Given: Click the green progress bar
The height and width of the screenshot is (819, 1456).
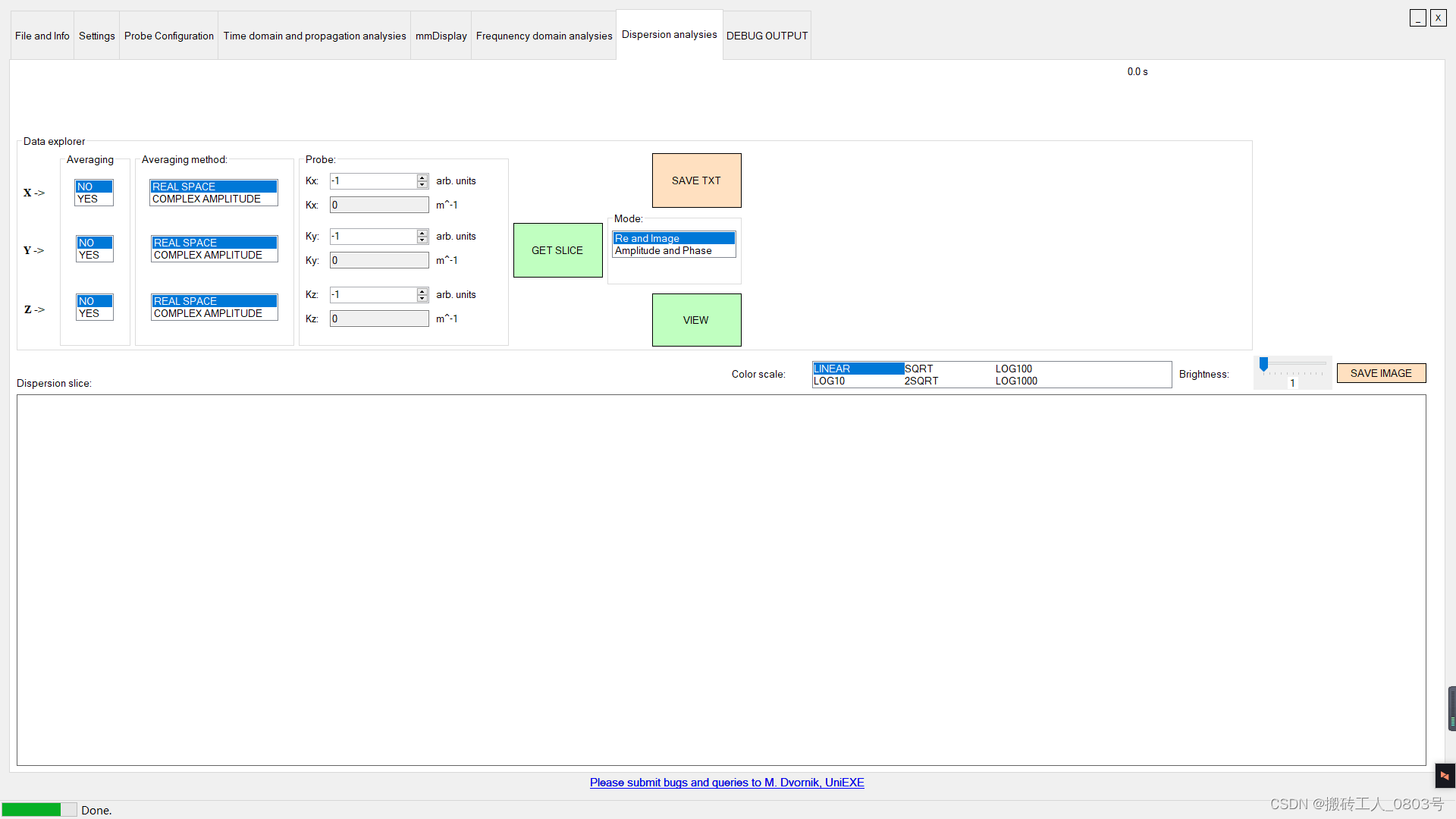Looking at the screenshot, I should (39, 809).
